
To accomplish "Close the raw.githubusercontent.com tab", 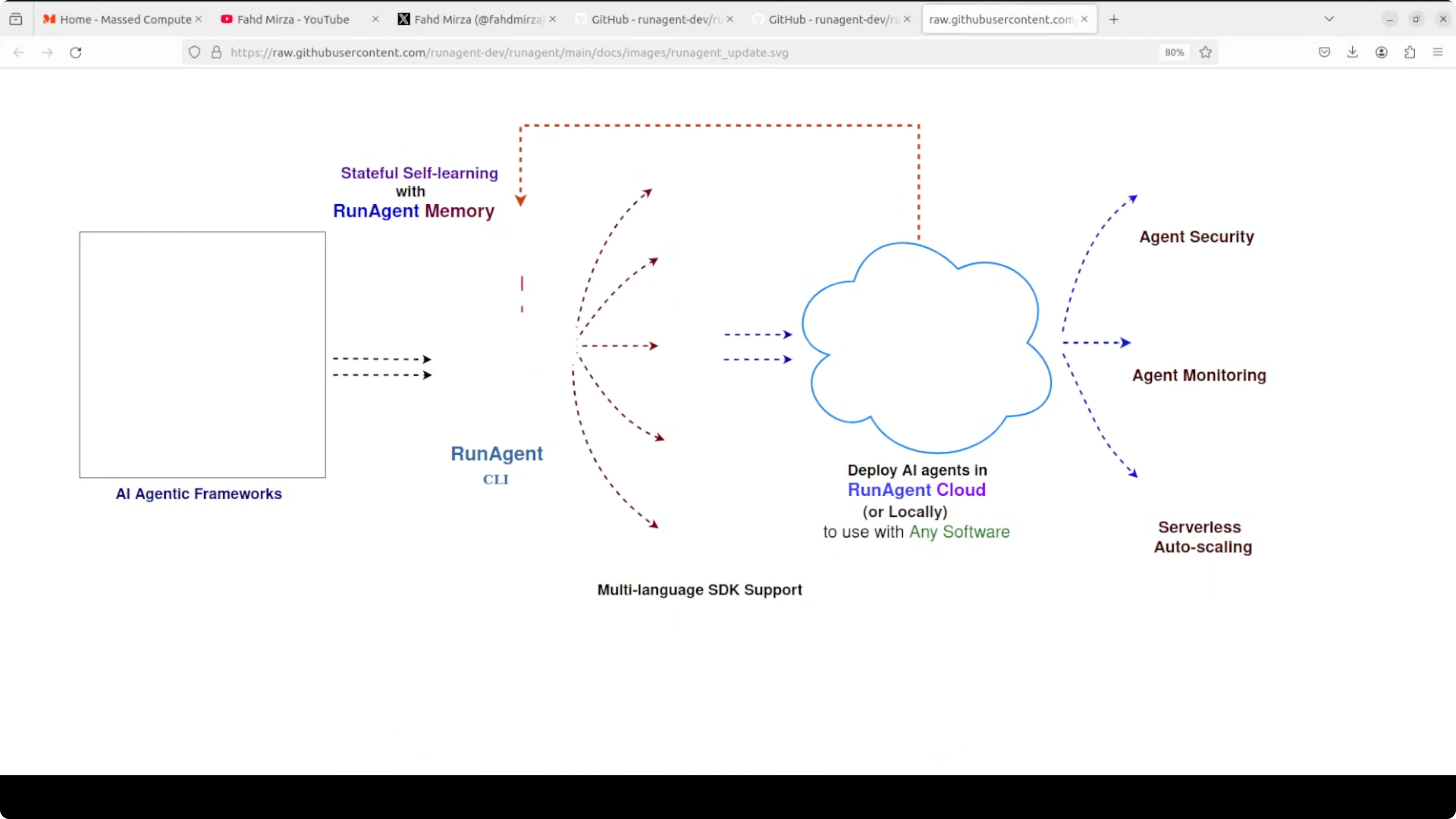I will click(x=1084, y=19).
